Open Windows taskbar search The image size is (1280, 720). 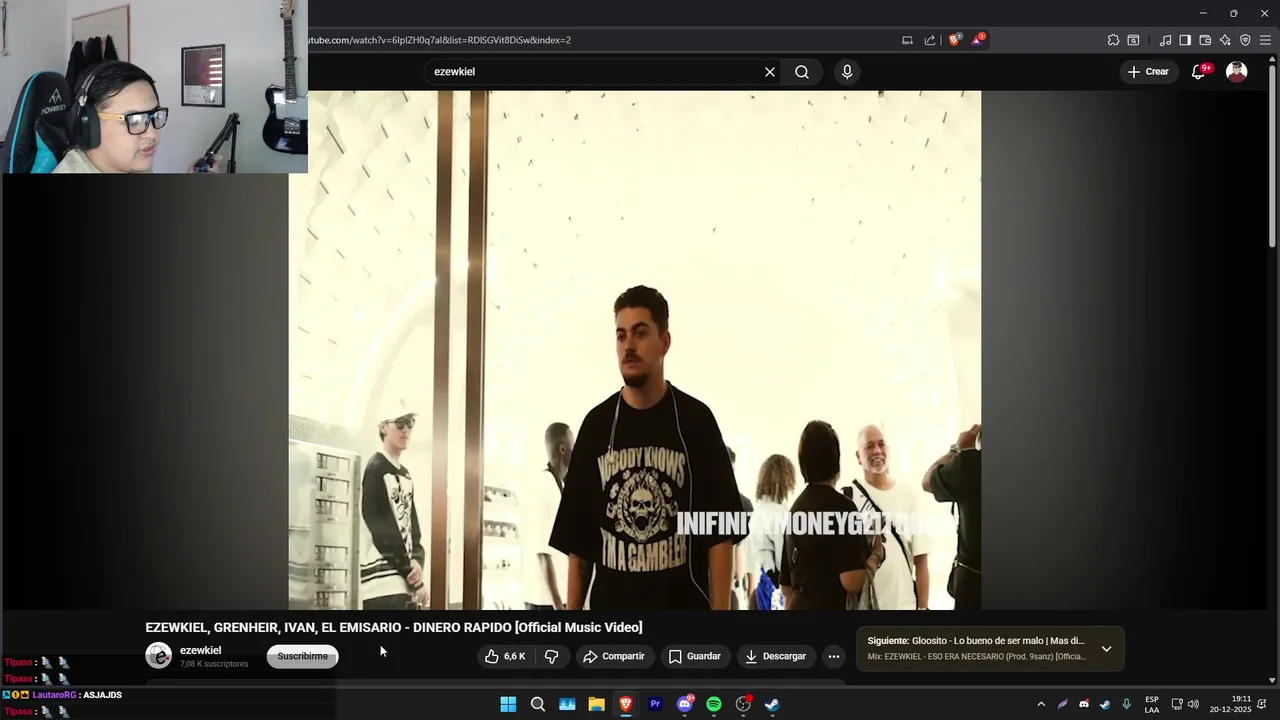point(538,704)
